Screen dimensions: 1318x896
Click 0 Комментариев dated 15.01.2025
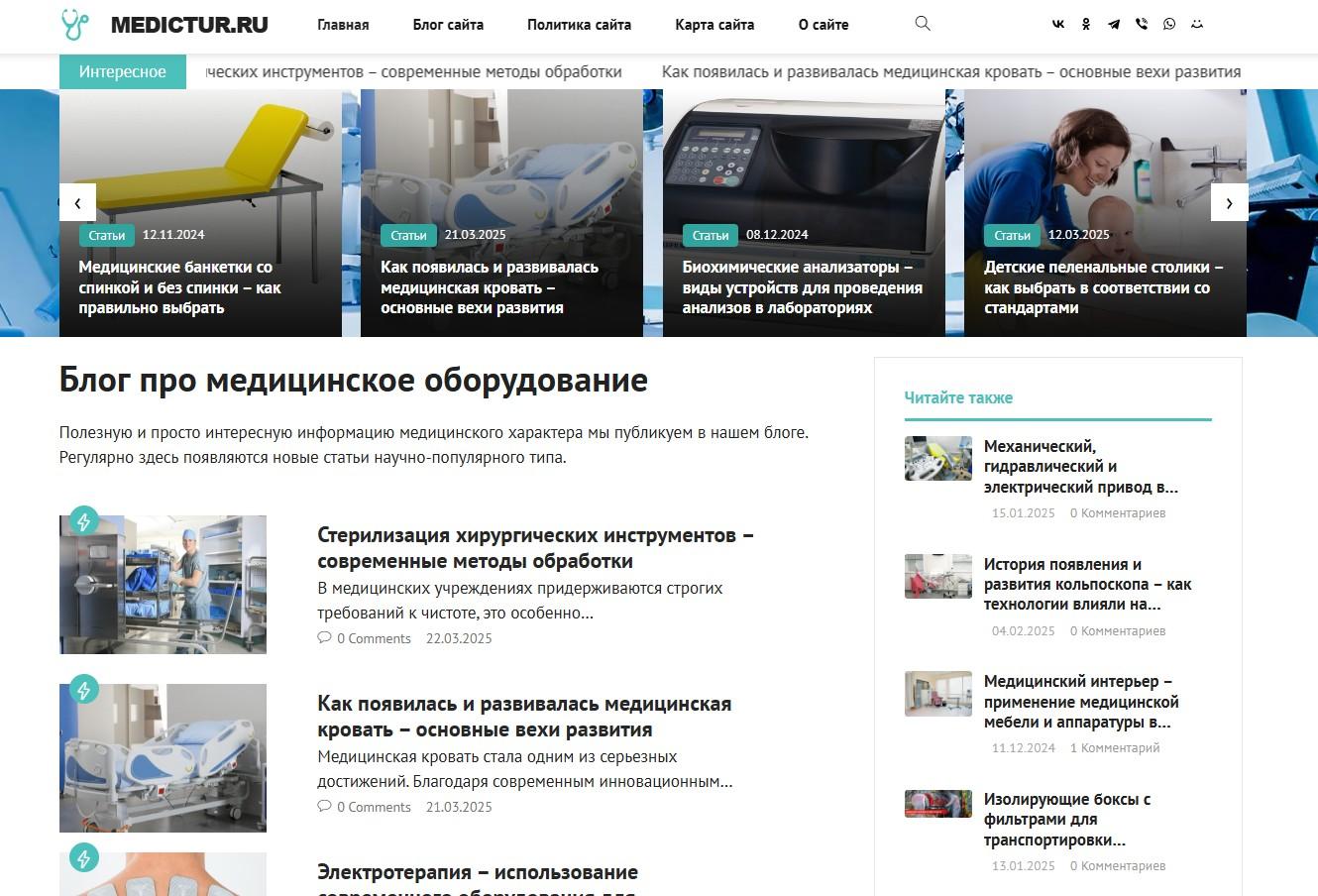pos(1118,513)
